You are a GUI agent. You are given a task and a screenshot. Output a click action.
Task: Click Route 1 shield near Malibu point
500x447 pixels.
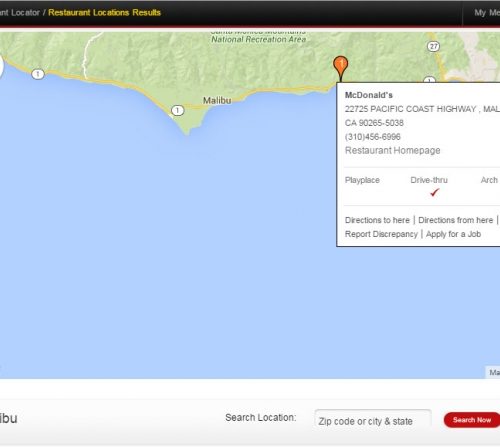(x=177, y=110)
